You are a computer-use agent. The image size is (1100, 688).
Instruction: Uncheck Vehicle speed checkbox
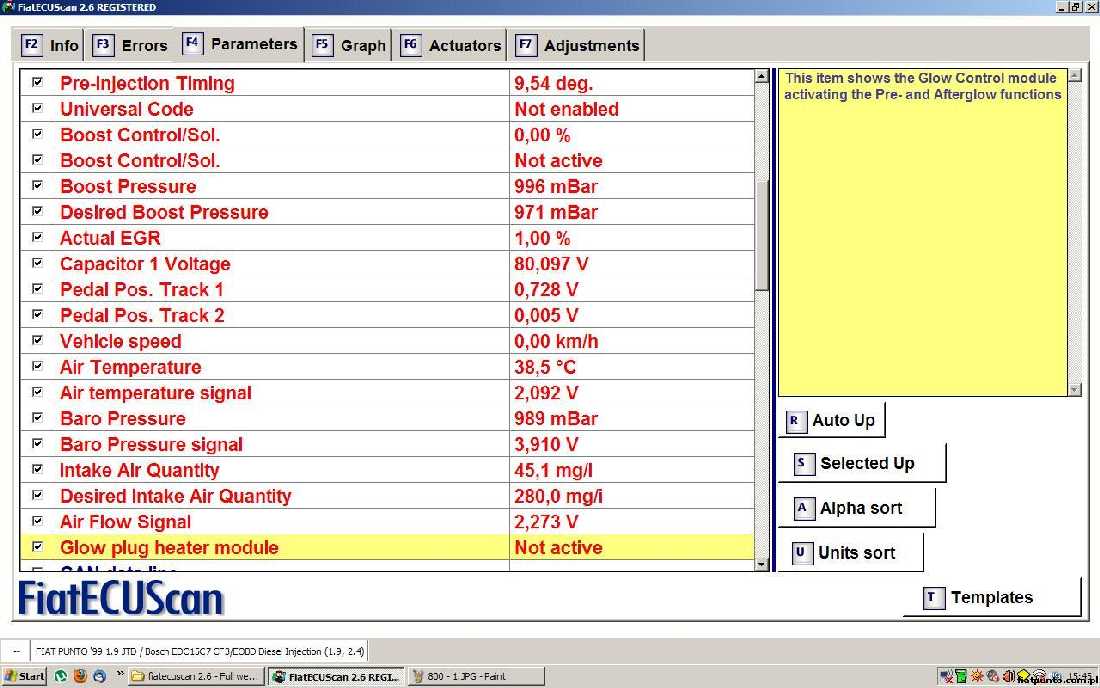[x=38, y=340]
